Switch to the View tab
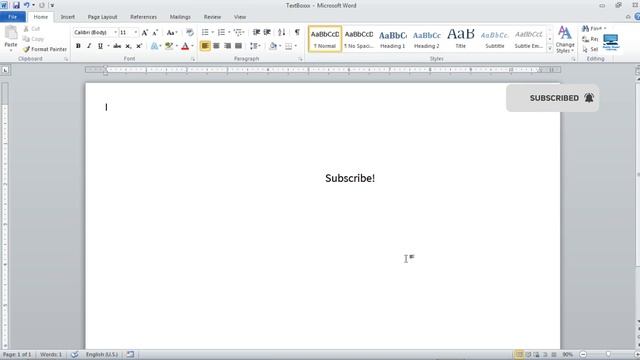 click(240, 17)
